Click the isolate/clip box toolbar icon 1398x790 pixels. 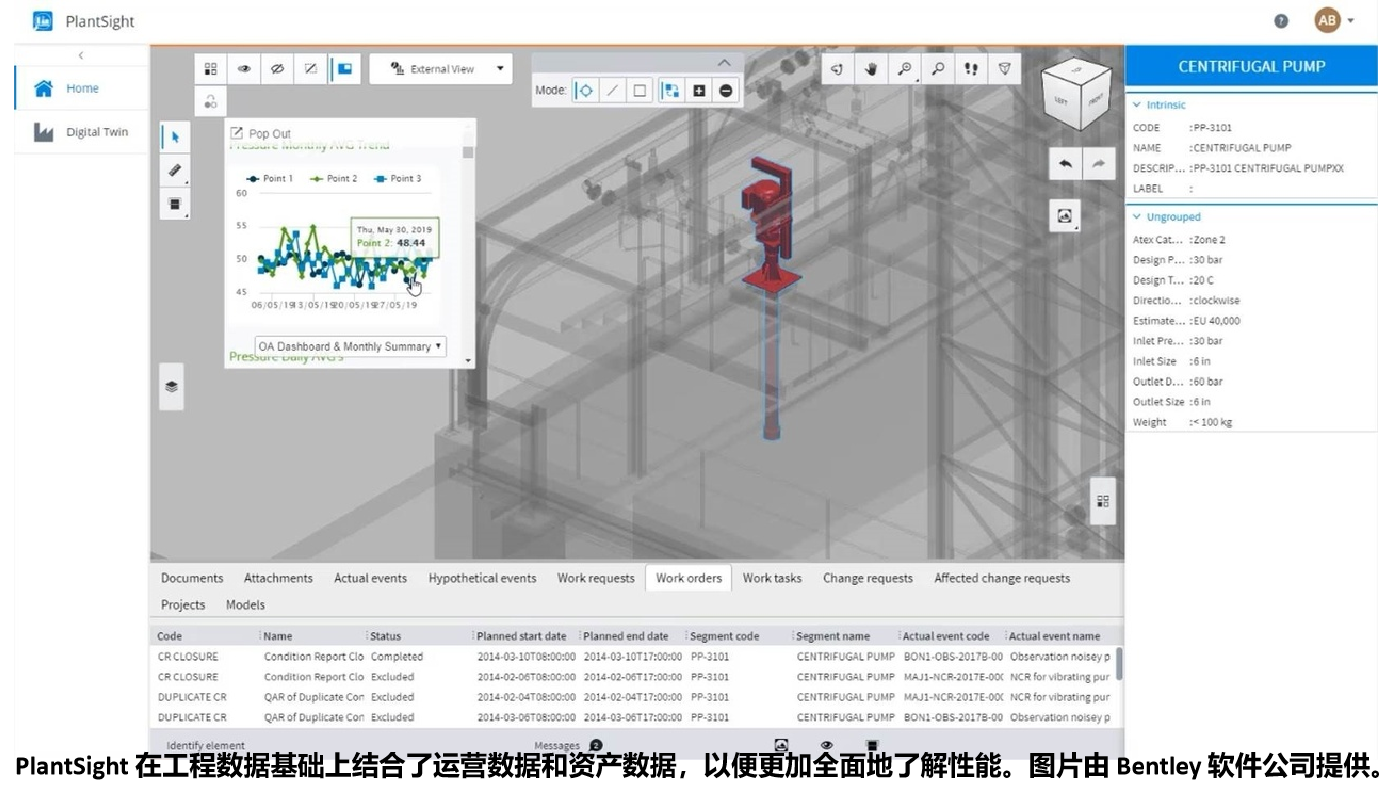tap(311, 69)
